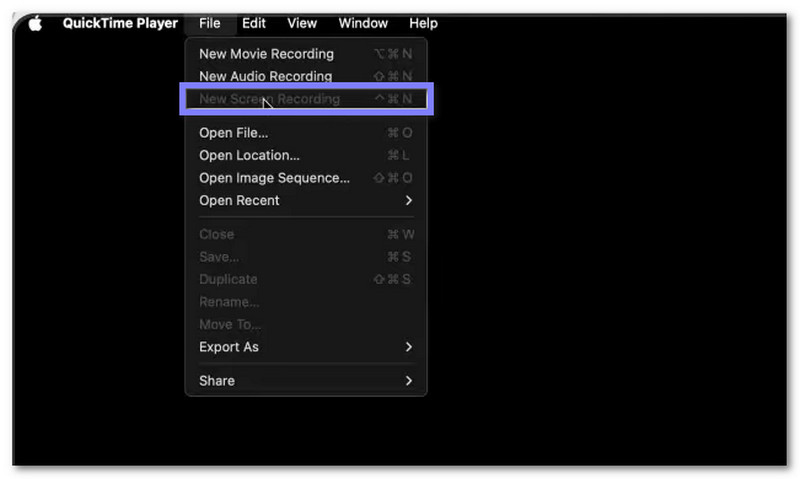
Task: Choose Open Image Sequence…
Action: pos(306,178)
